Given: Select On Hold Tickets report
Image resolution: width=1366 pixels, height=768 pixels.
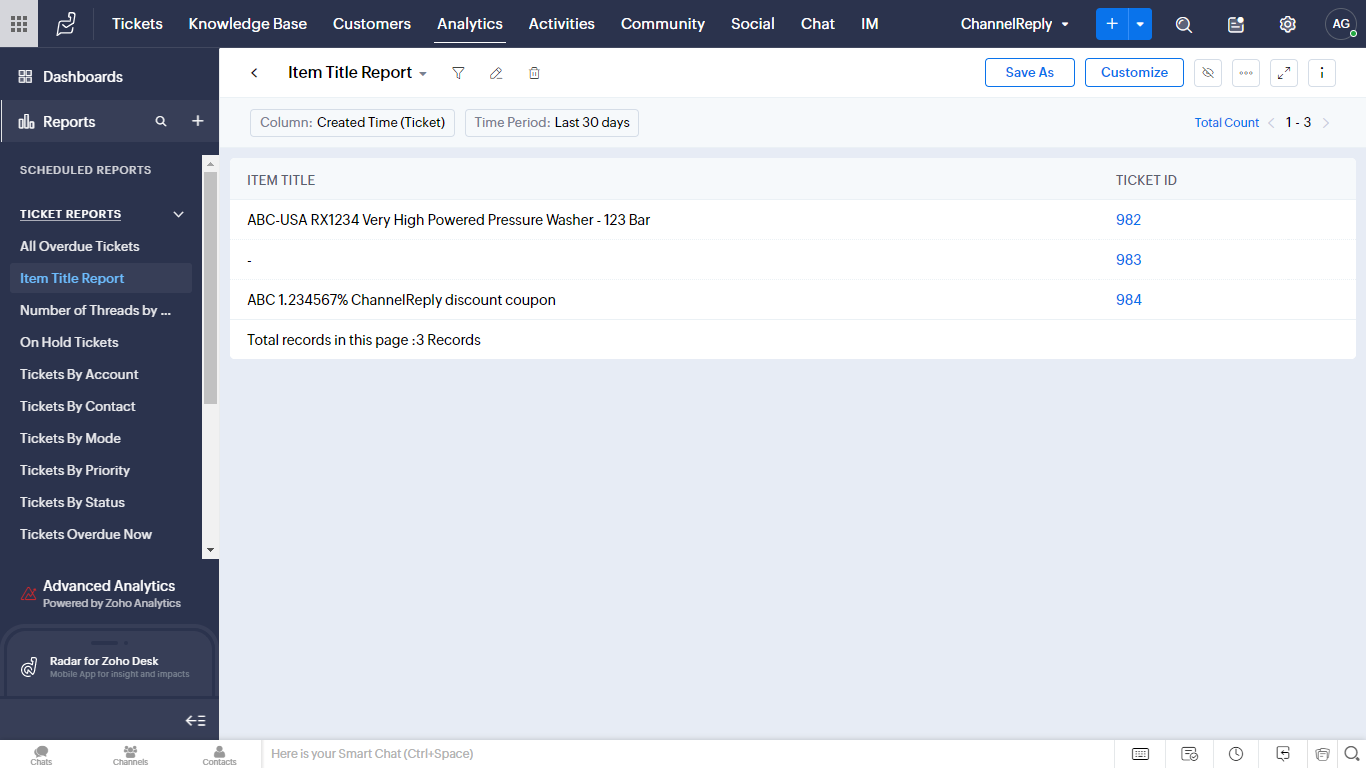Looking at the screenshot, I should 69,342.
